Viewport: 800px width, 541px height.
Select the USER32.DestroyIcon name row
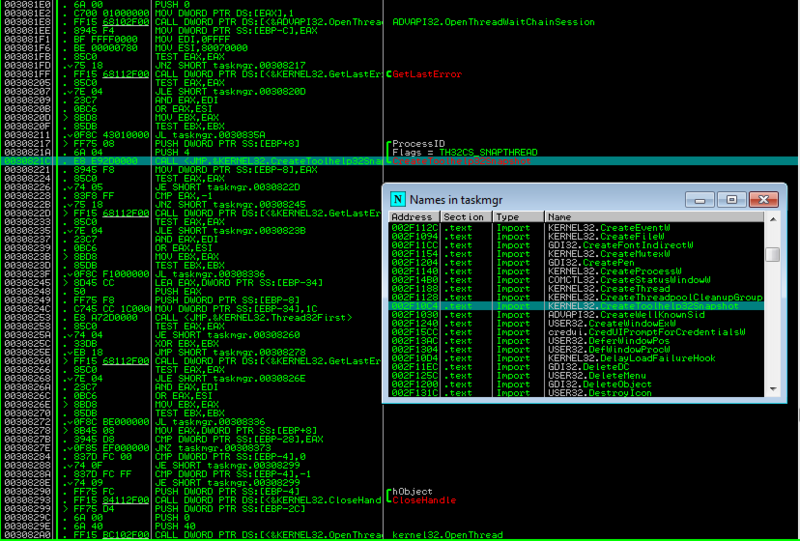576,392
